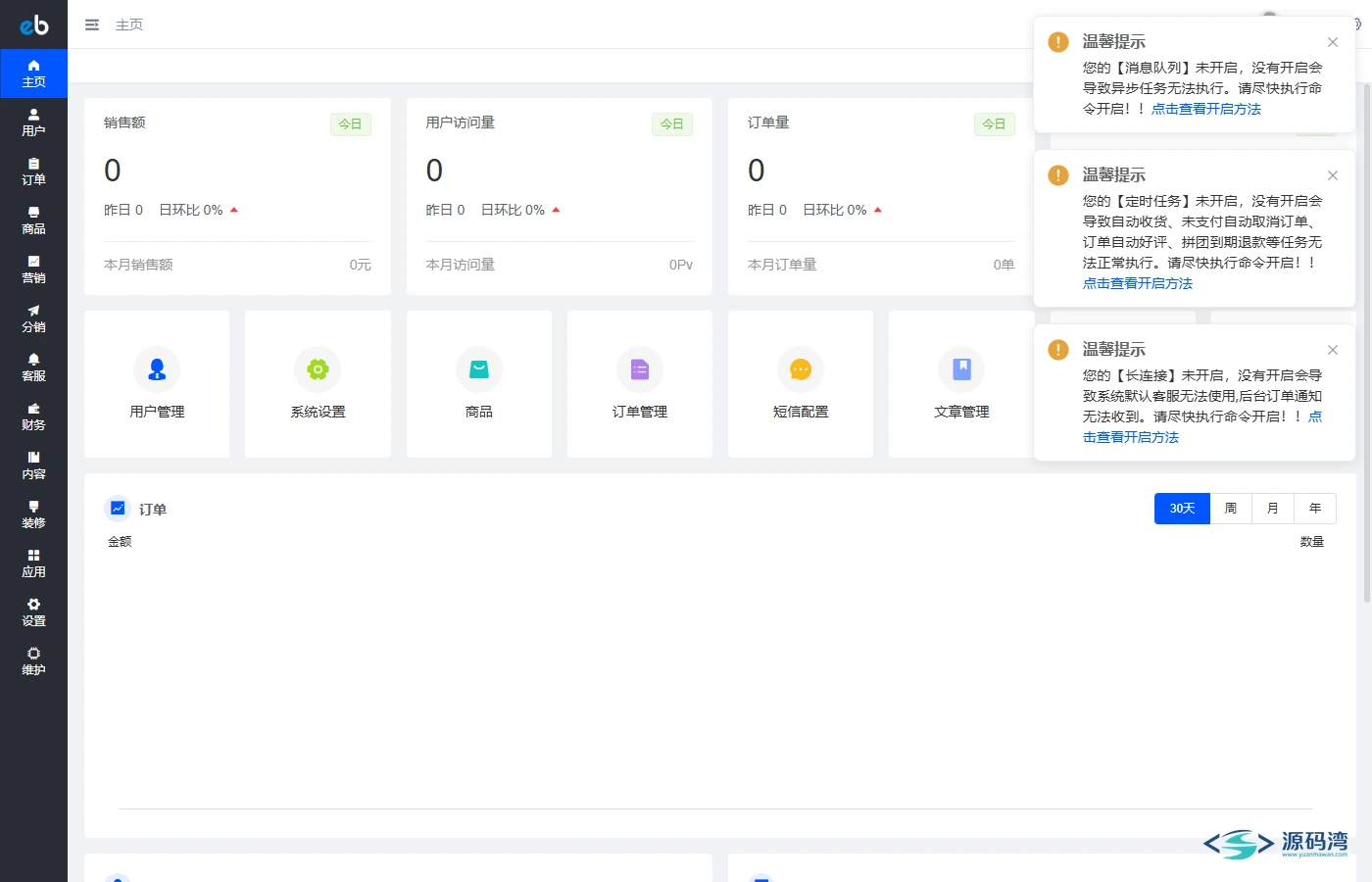Open the 财务 sidebar menu
1372x882 pixels.
click(x=33, y=416)
